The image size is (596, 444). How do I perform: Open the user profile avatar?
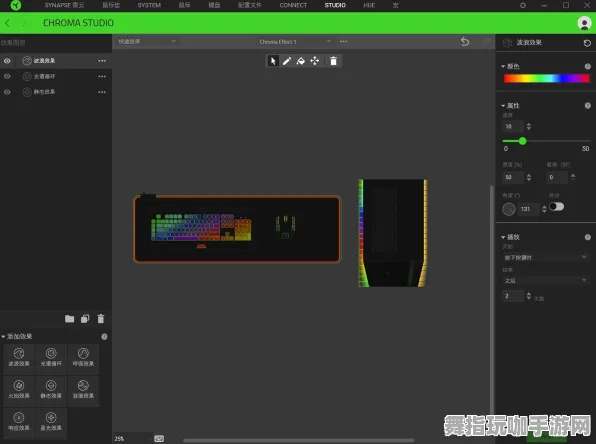click(x=584, y=23)
